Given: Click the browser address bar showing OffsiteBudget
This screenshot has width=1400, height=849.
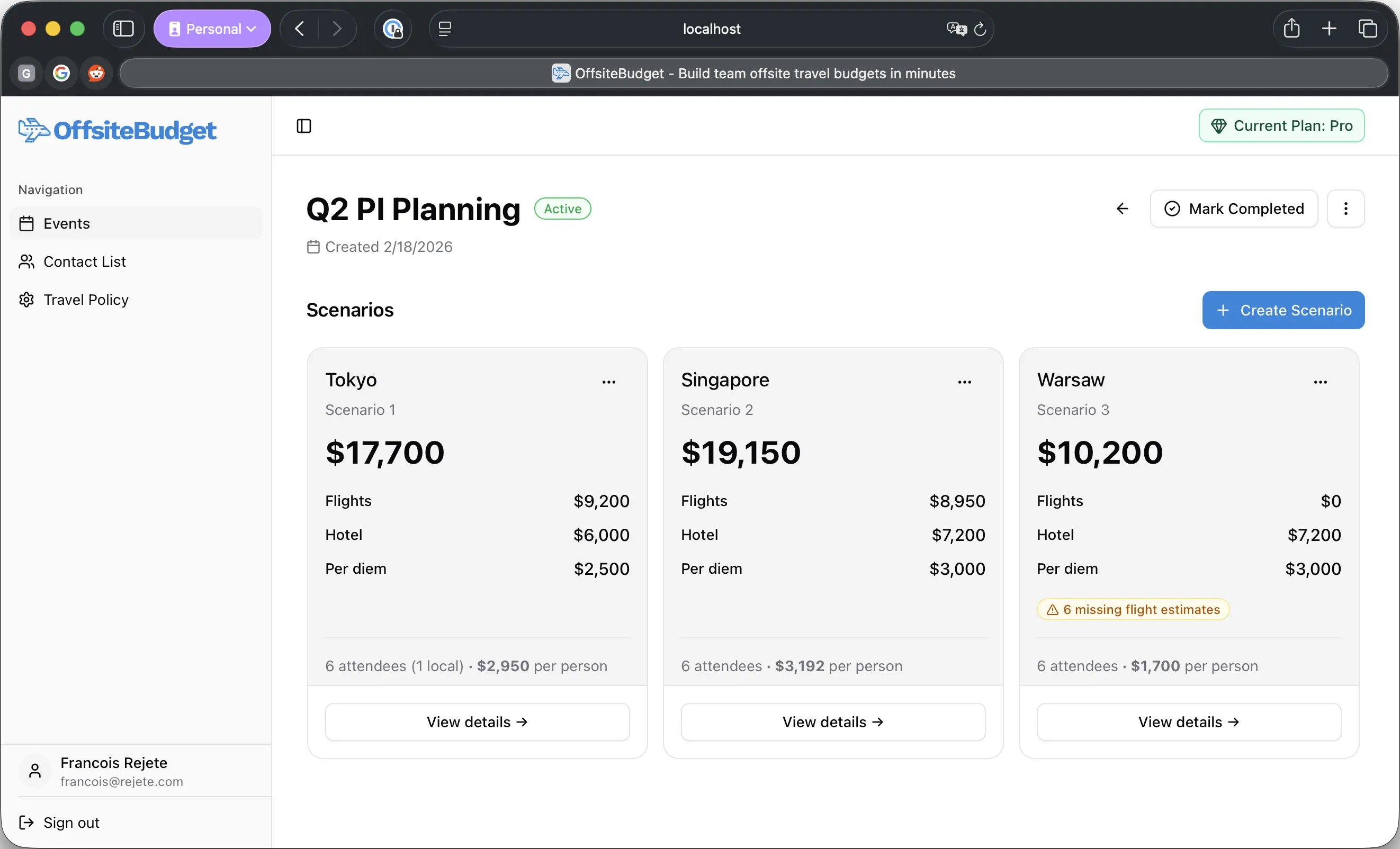Looking at the screenshot, I should pos(754,73).
